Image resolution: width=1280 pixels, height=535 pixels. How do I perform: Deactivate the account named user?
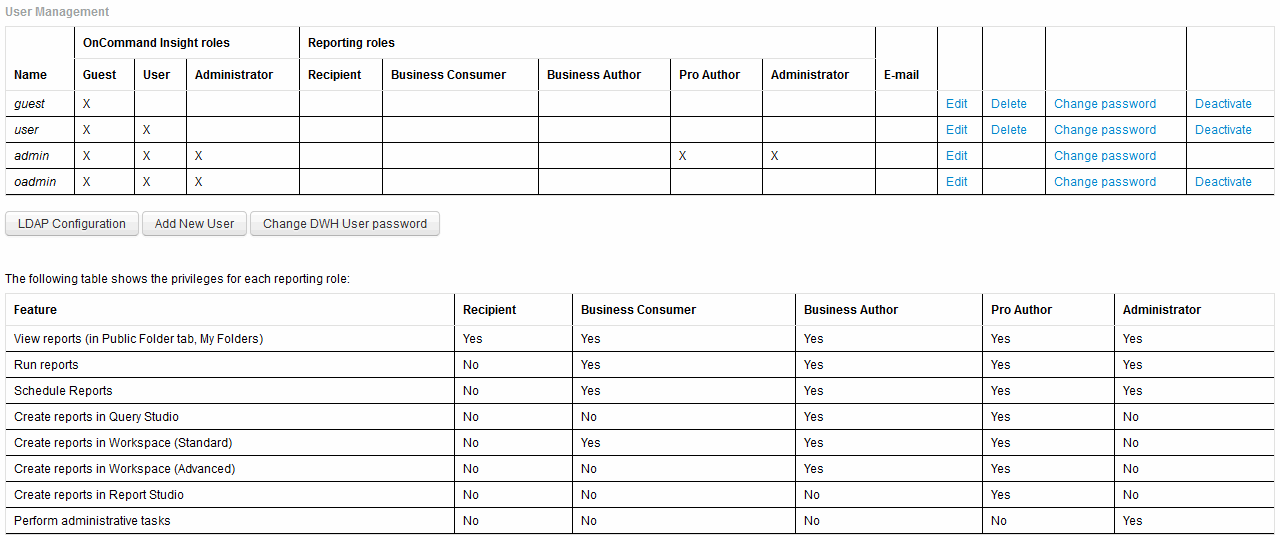[1223, 130]
